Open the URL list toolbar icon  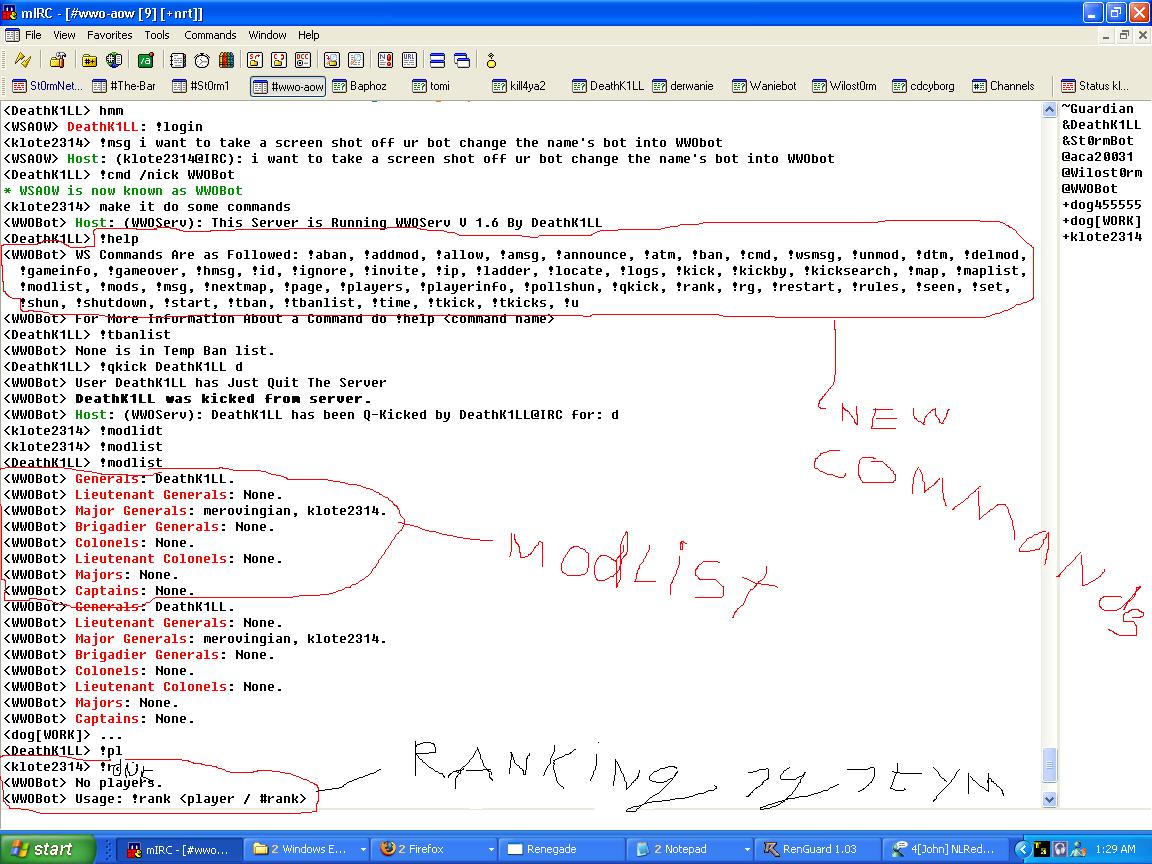[x=410, y=60]
